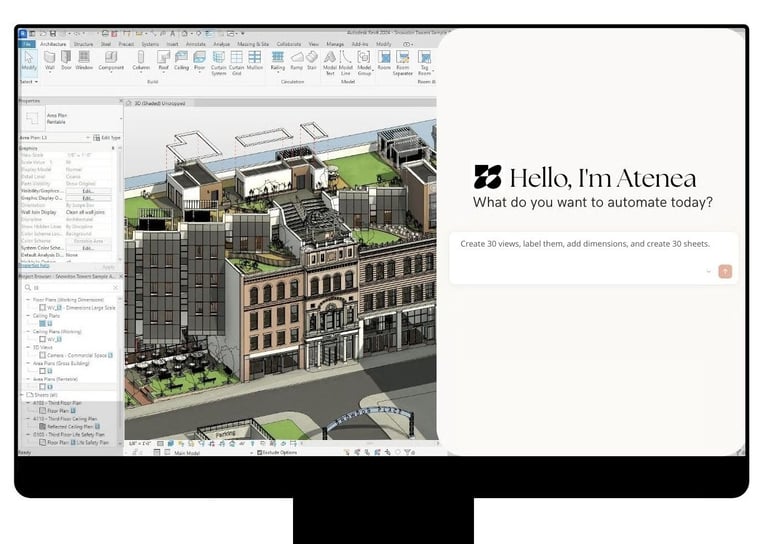Toggle the Exclude Options checkbox
Screen dimensions: 768x544
pyautogui.click(x=260, y=452)
